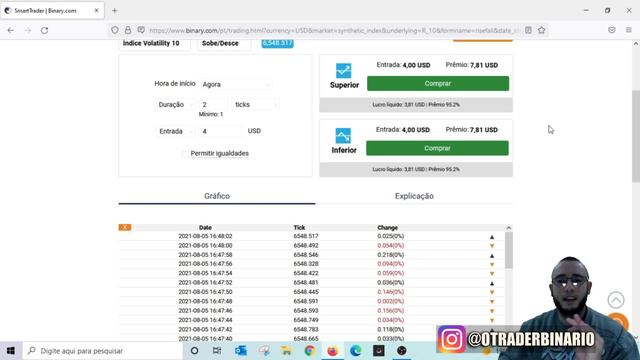Image resolution: width=640 pixels, height=360 pixels.
Task: Click the entry amount field showing 4
Action: pyautogui.click(x=220, y=131)
